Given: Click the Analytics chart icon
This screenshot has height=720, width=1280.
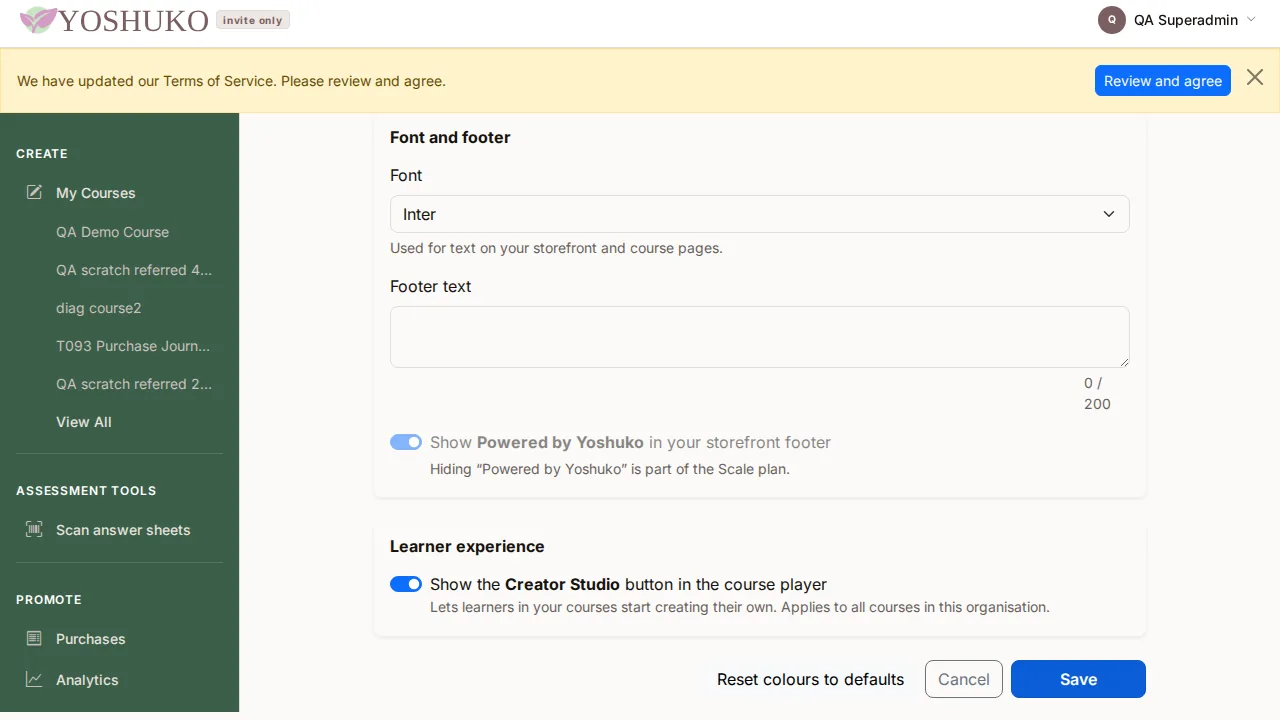Looking at the screenshot, I should coord(34,679).
